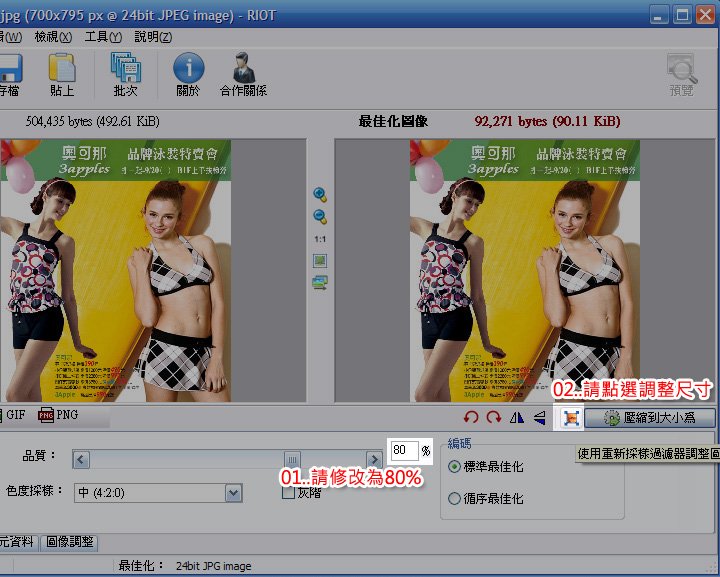Select the GIF format tab
This screenshot has height=577, width=720.
[13, 415]
